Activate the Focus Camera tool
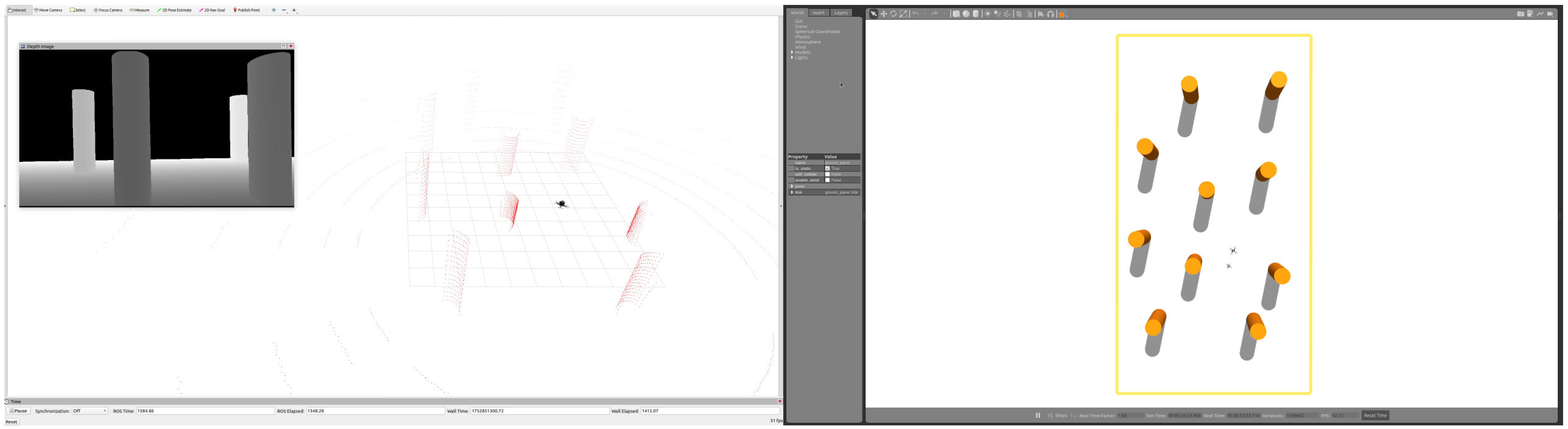Image resolution: width=1568 pixels, height=429 pixels. tap(108, 10)
